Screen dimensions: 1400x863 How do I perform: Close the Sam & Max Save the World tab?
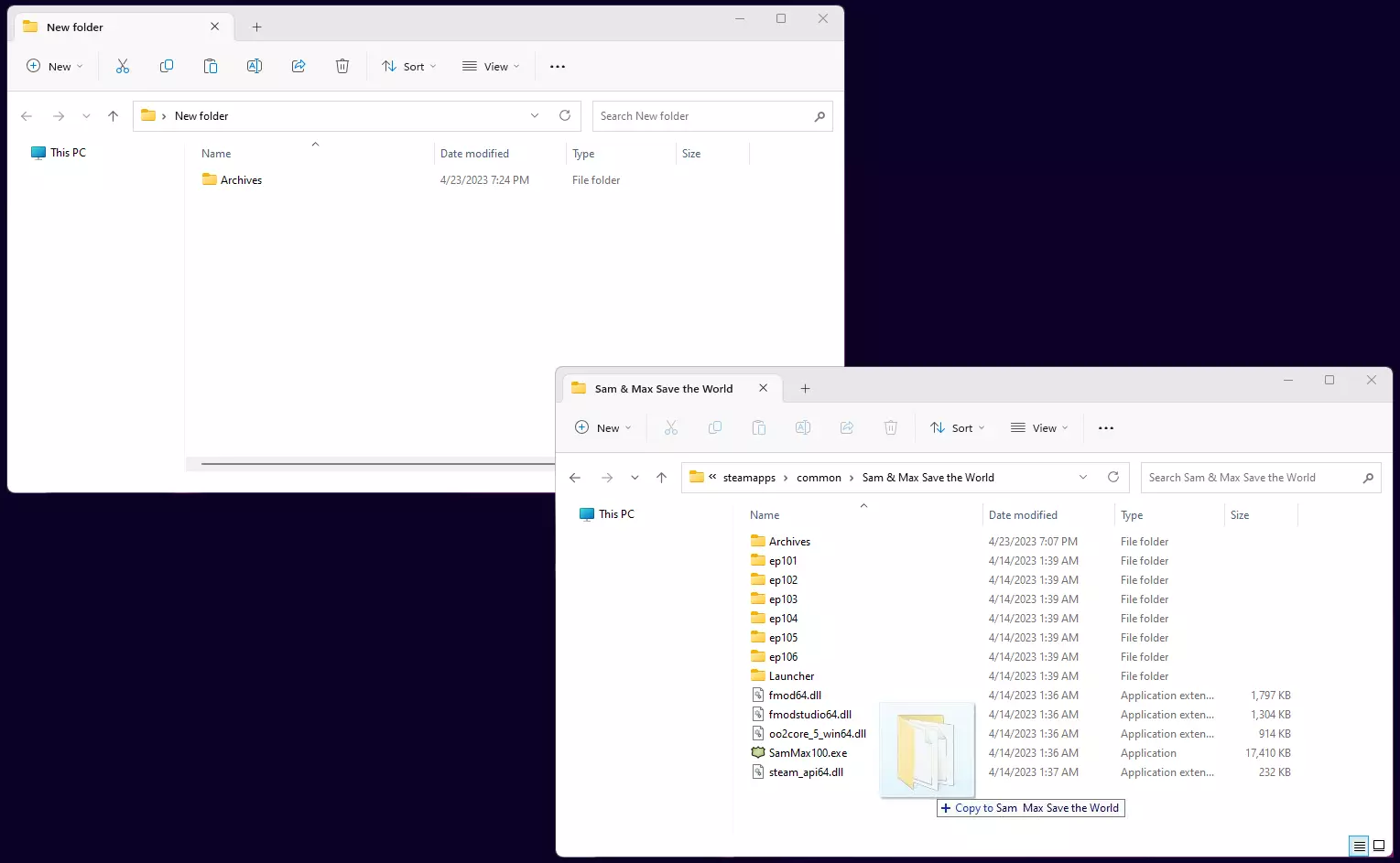click(x=764, y=388)
